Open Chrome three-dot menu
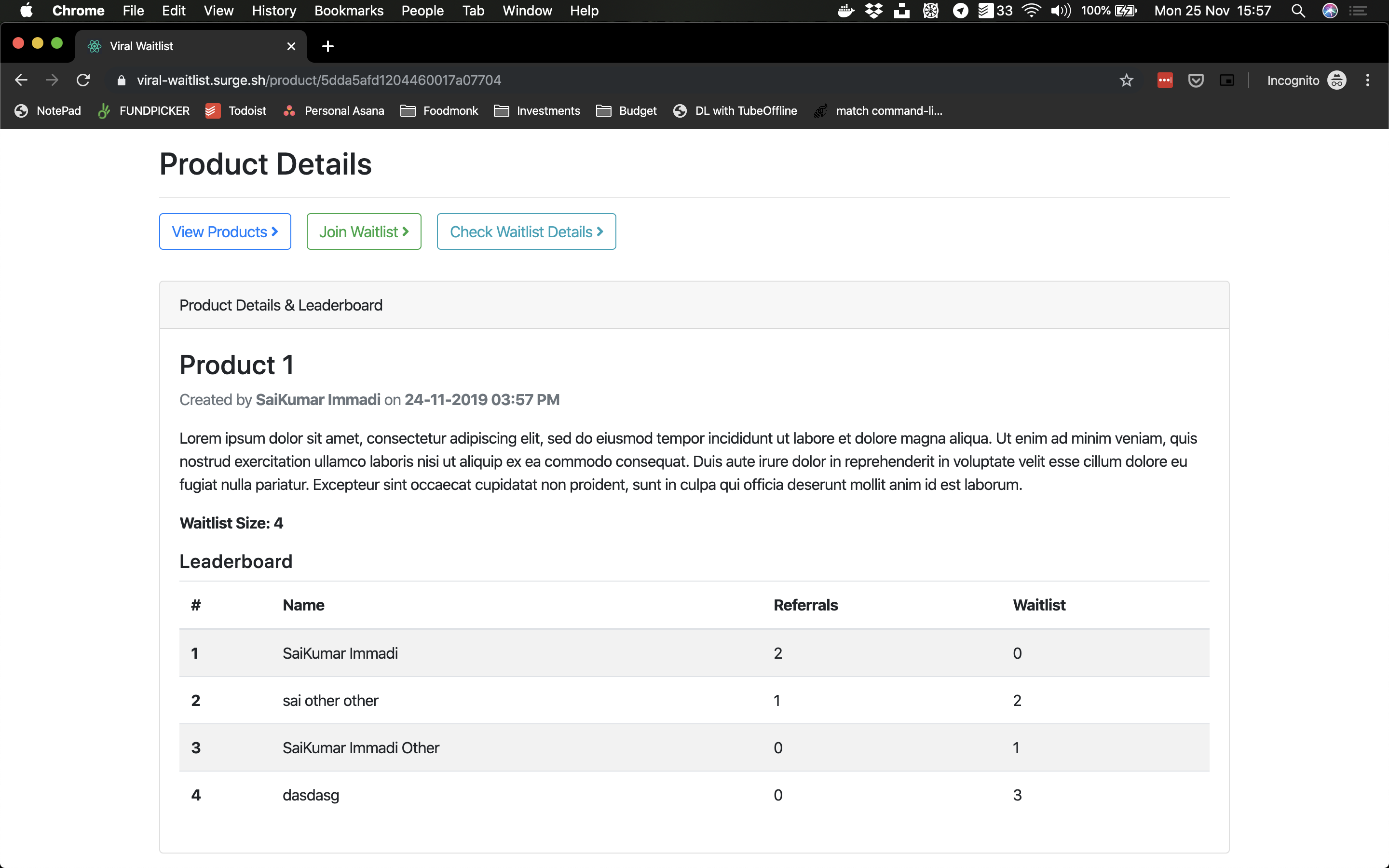Image resolution: width=1389 pixels, height=868 pixels. [x=1367, y=81]
